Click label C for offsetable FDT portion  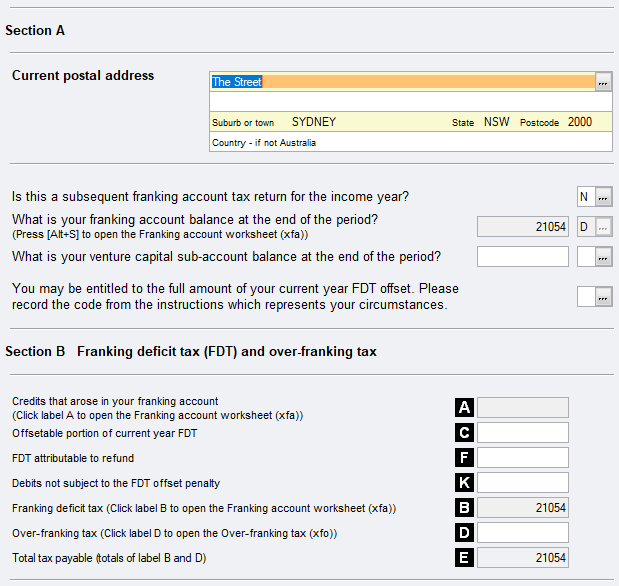tap(464, 432)
